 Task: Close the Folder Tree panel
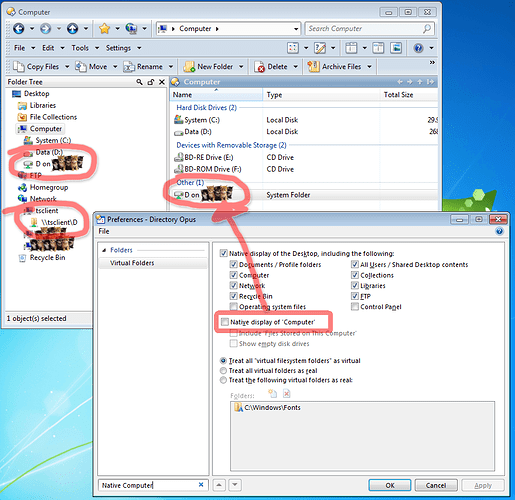[x=162, y=82]
